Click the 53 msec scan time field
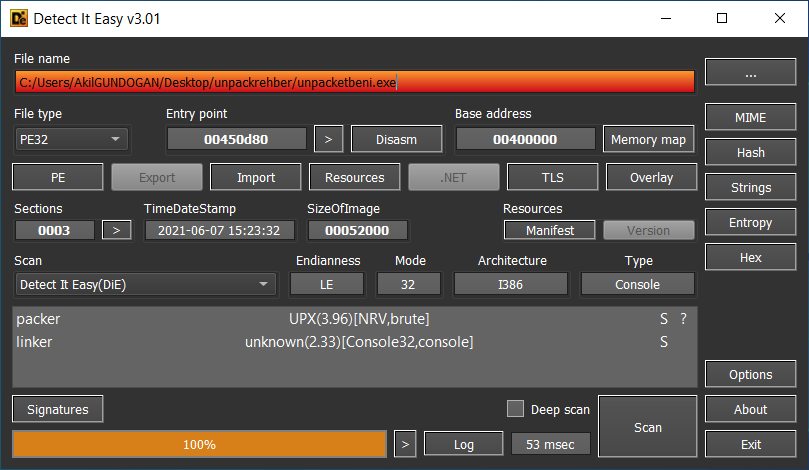Image resolution: width=809 pixels, height=470 pixels. (x=550, y=444)
